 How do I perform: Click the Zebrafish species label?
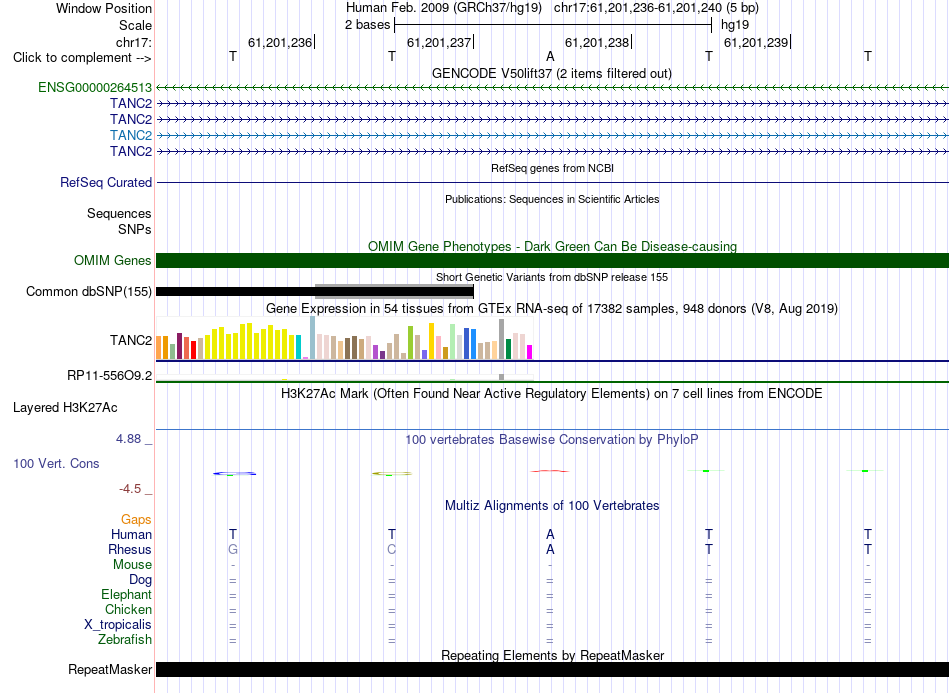[x=125, y=639]
